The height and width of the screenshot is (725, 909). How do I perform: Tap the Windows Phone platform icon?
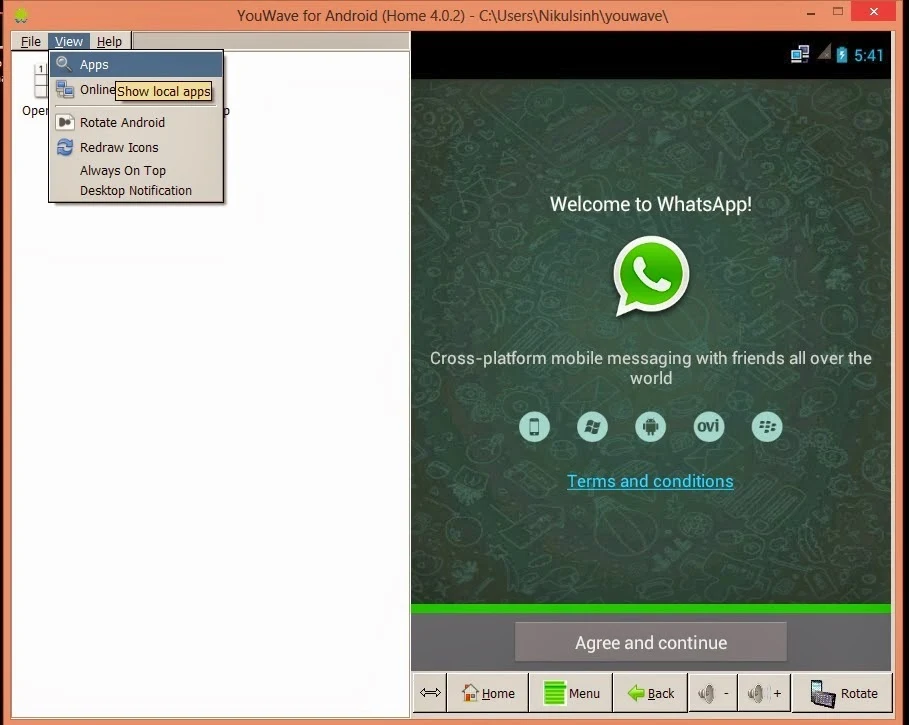click(592, 427)
